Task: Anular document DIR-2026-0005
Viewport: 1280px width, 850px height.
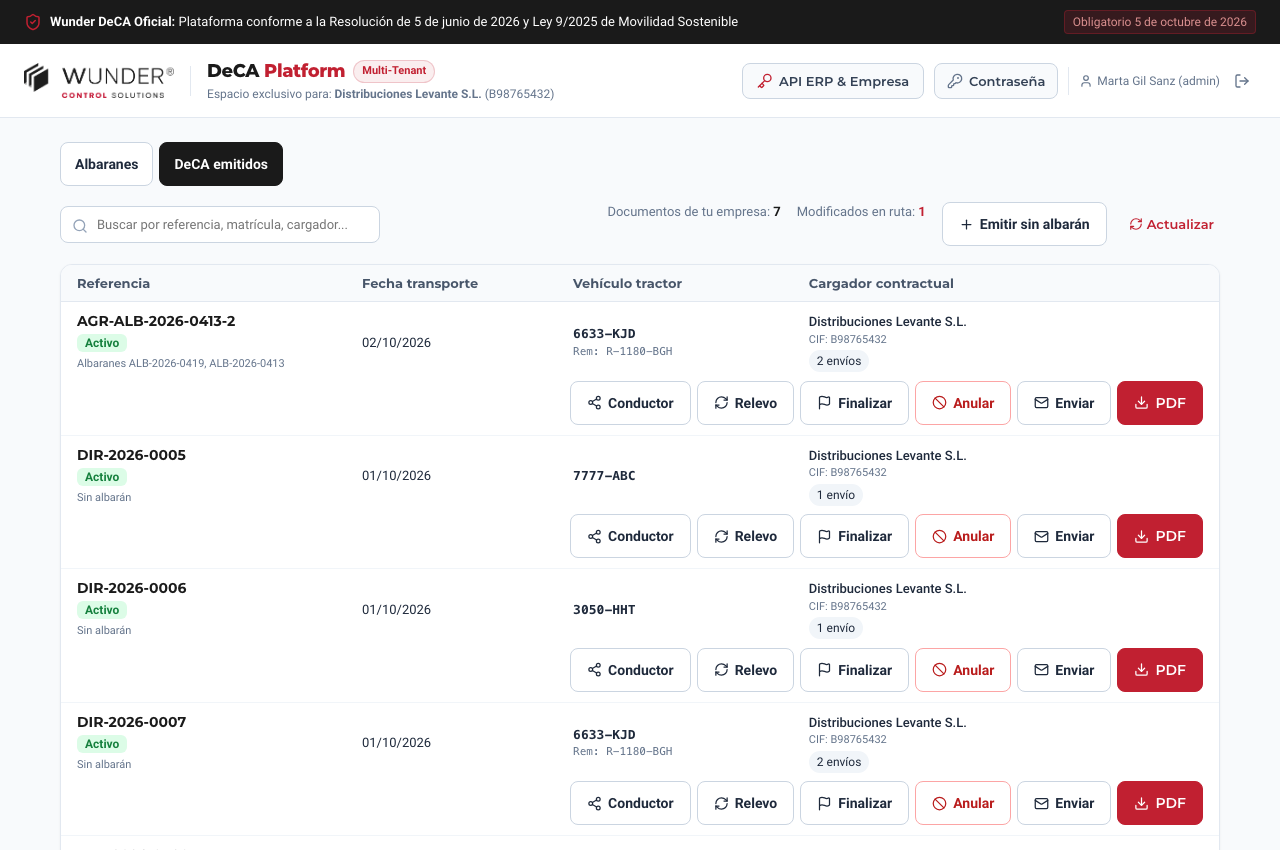Action: pyautogui.click(x=963, y=536)
